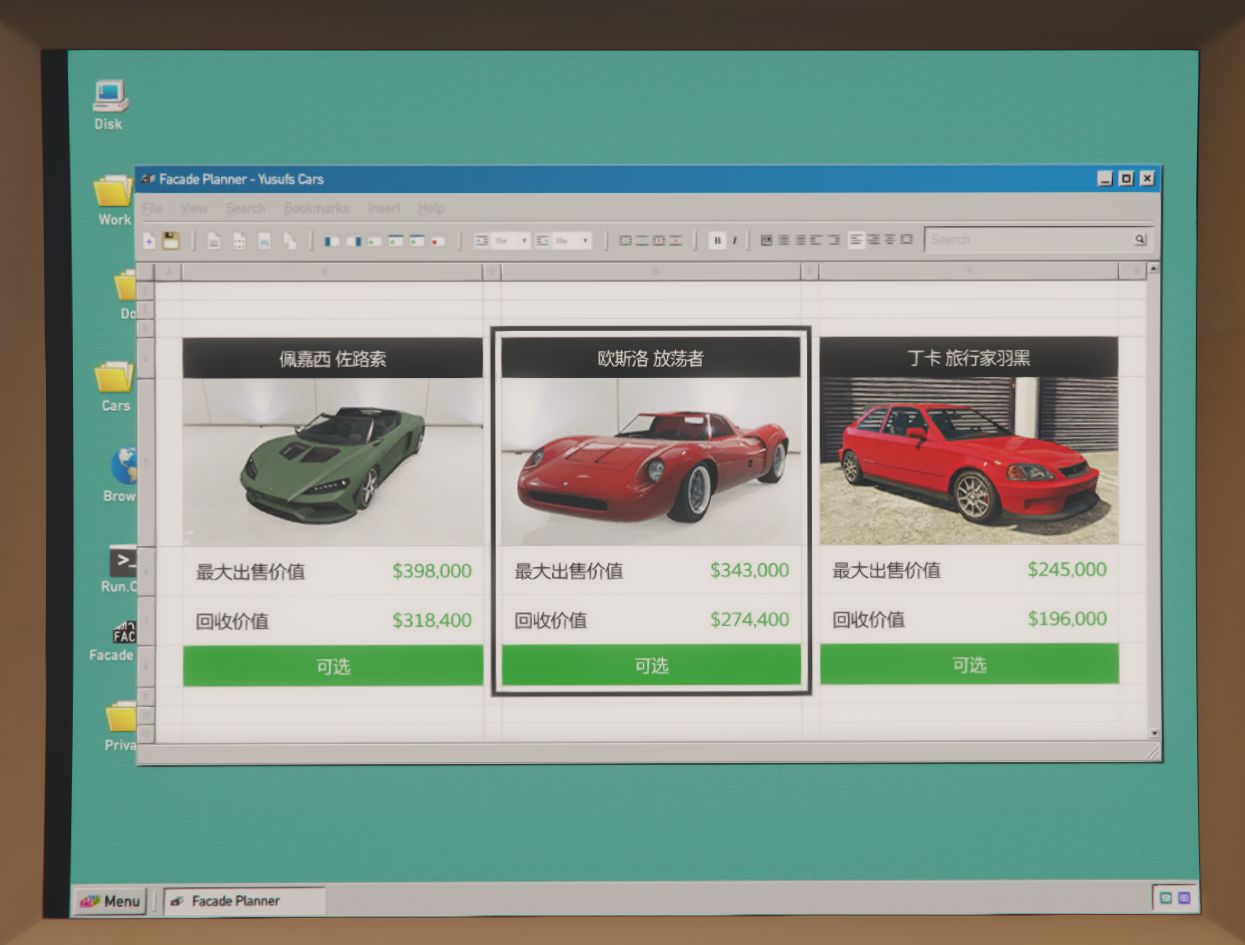
Task: Click the 佩嘉西 佐路索 title header
Action: tap(333, 359)
